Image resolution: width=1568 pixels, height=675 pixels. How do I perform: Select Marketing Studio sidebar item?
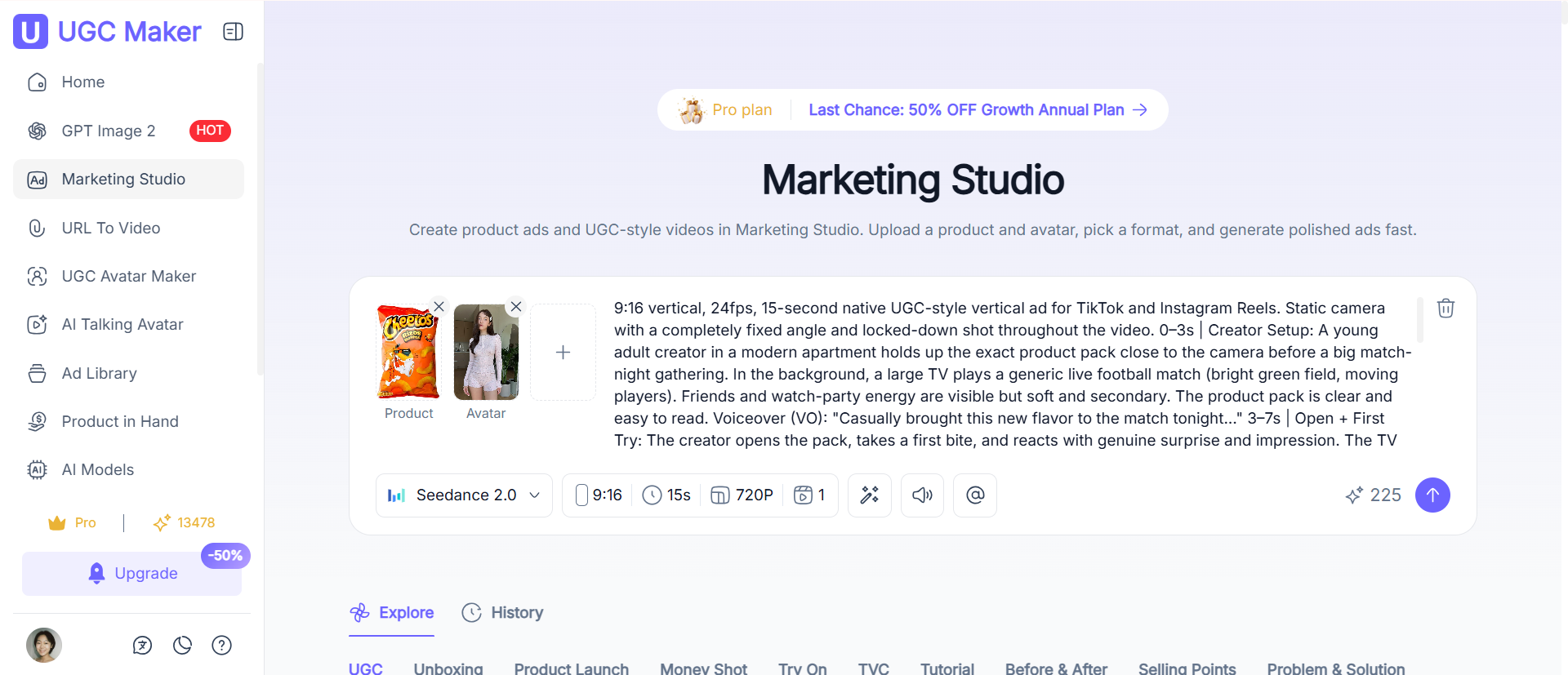128,179
